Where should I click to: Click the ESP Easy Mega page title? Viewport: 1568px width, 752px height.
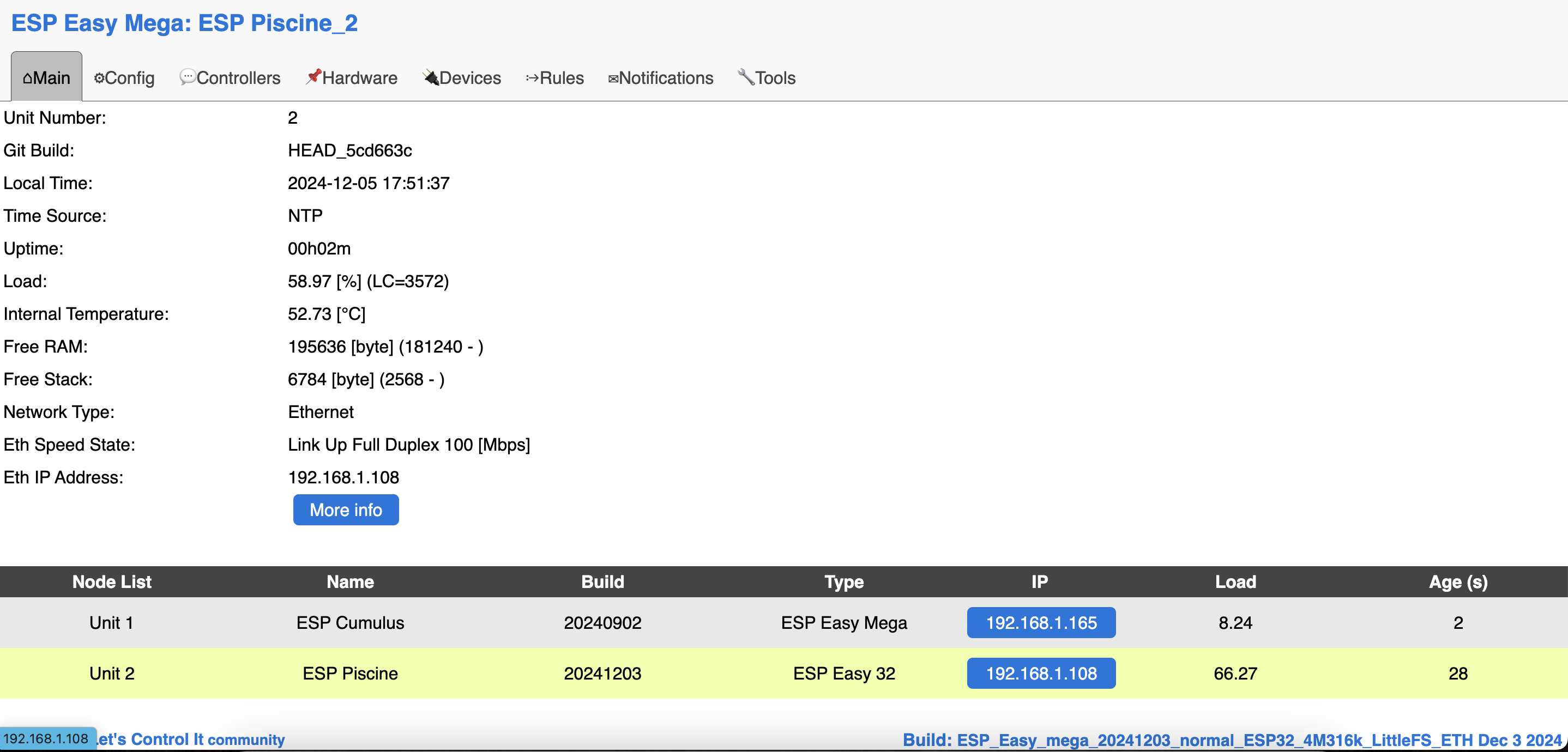[x=184, y=23]
